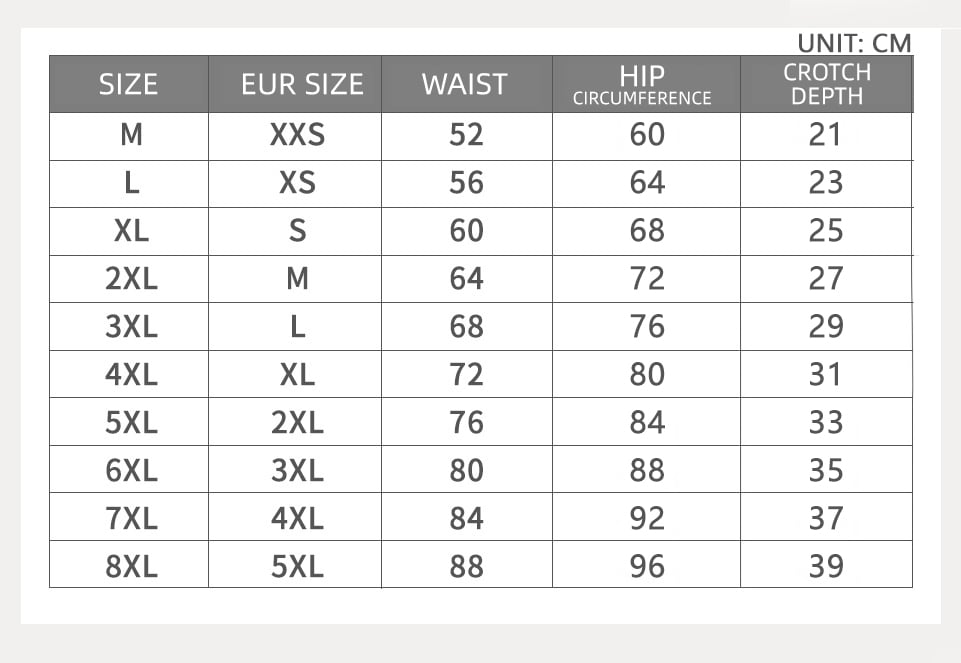Click the EUR SIZE column header
The width and height of the screenshot is (961, 663).
point(302,85)
